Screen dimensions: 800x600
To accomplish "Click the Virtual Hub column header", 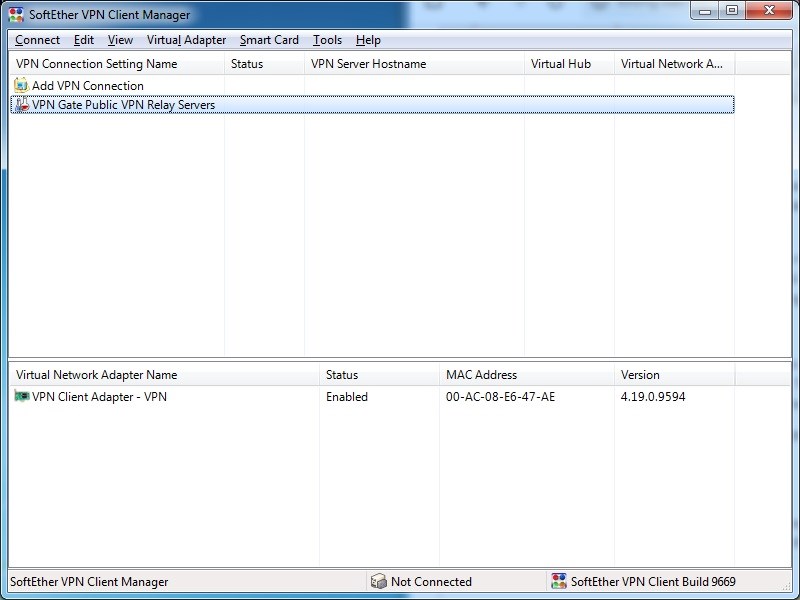I will 560,64.
